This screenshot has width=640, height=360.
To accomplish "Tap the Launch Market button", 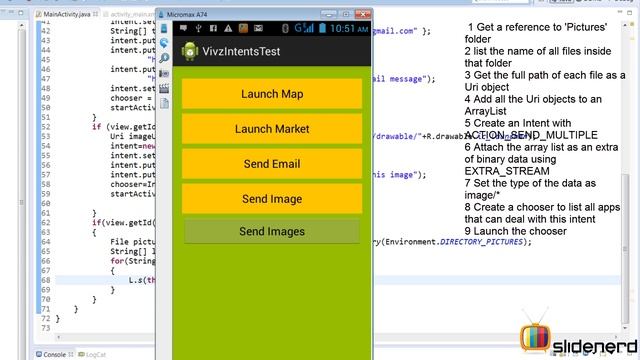I will tap(272, 129).
